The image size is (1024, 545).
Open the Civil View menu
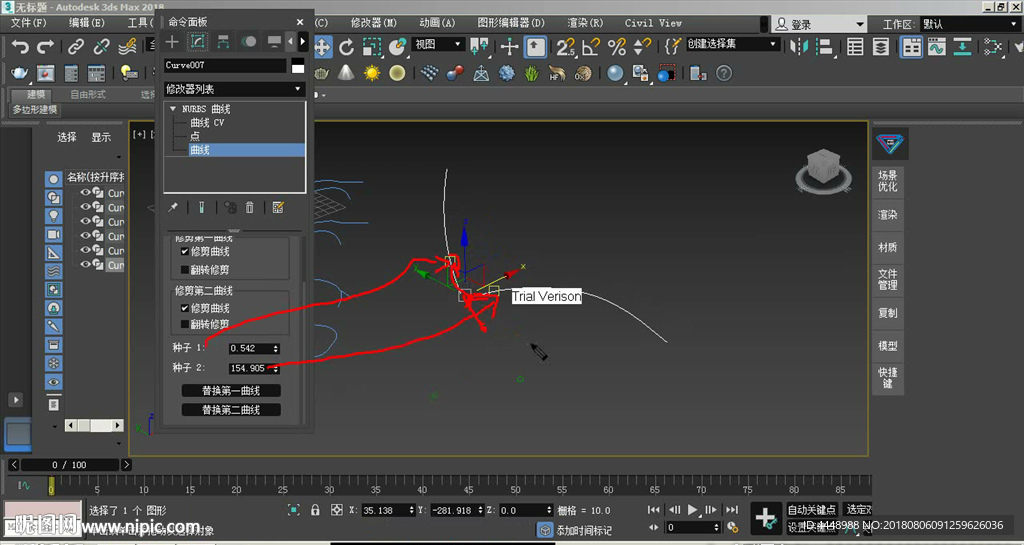click(653, 23)
